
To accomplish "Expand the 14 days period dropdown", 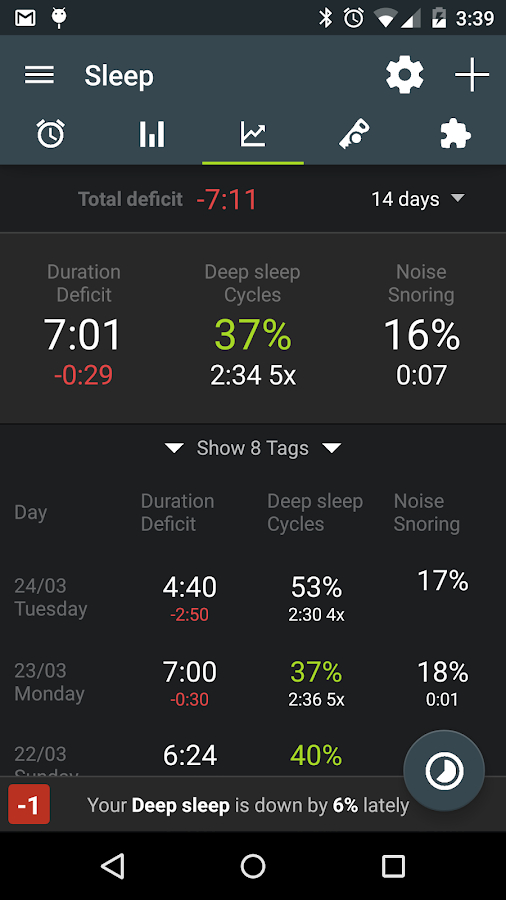I will (418, 199).
